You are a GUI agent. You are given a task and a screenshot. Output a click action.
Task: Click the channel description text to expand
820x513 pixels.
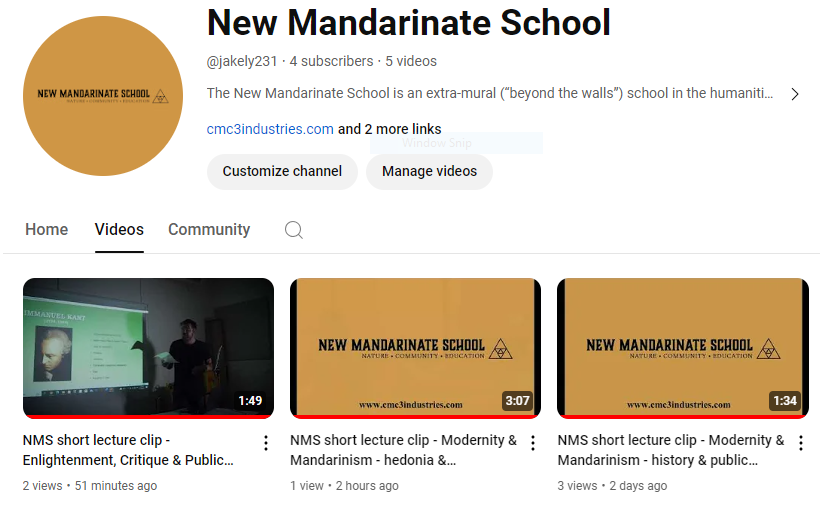(490, 93)
